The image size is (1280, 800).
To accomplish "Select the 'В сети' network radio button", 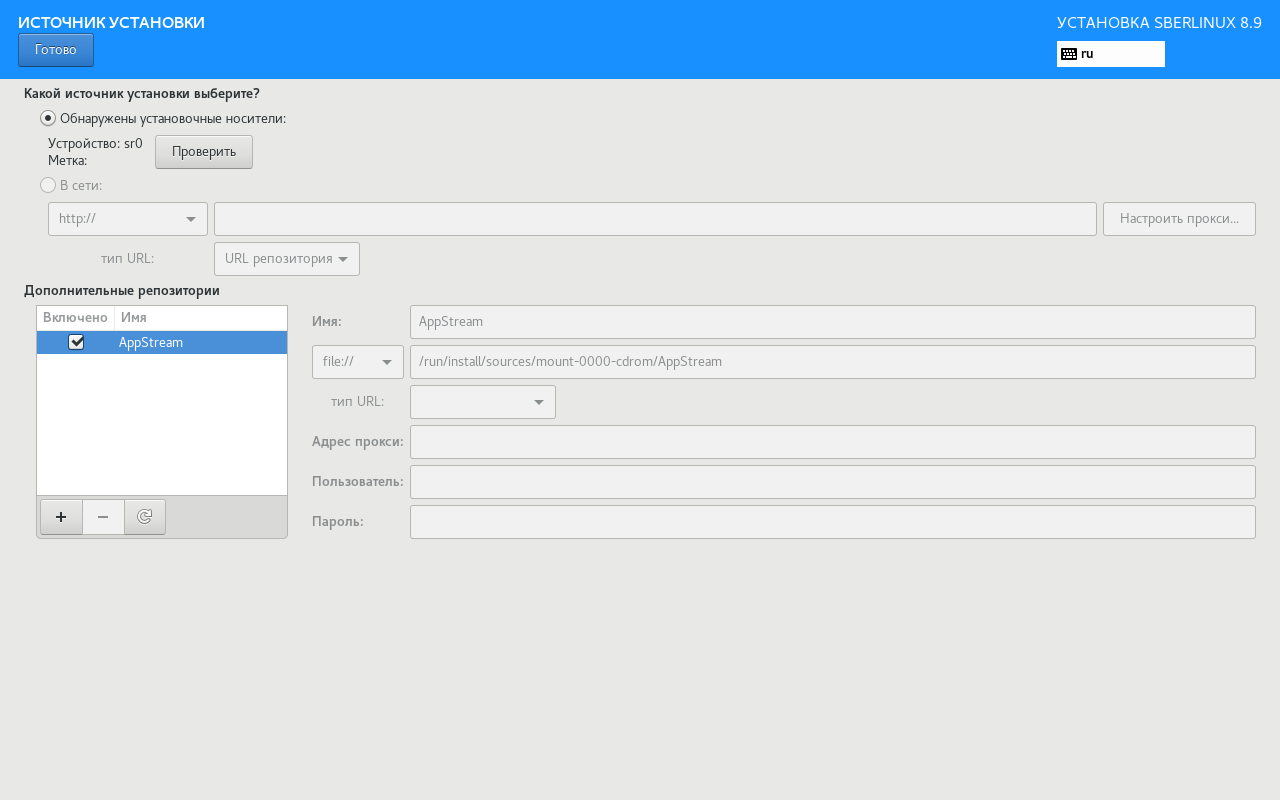I will pos(48,185).
